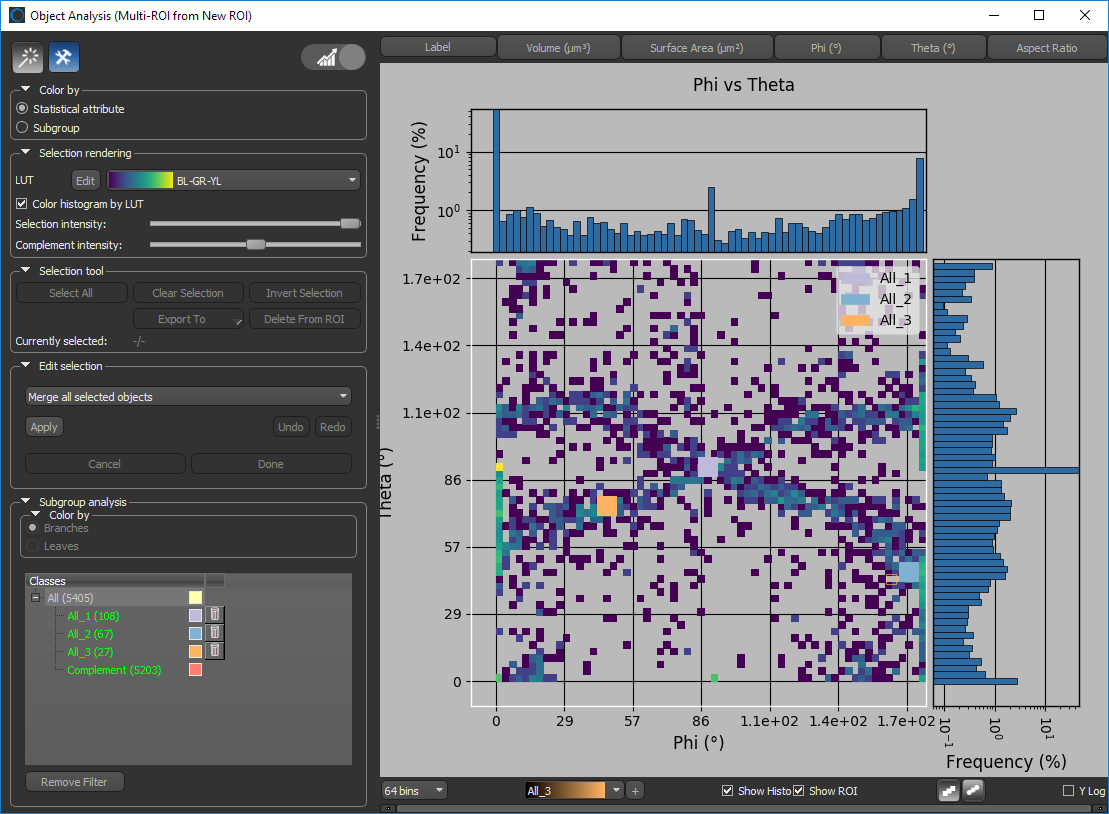Click the hammer and wrench tools icon
Screen dimensions: 1109x814
tap(64, 58)
